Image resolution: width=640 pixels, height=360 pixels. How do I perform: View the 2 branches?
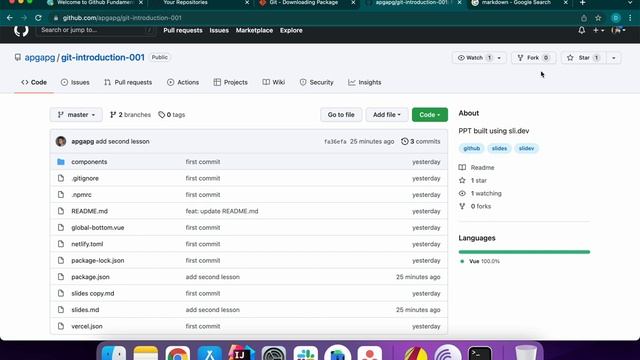130,115
